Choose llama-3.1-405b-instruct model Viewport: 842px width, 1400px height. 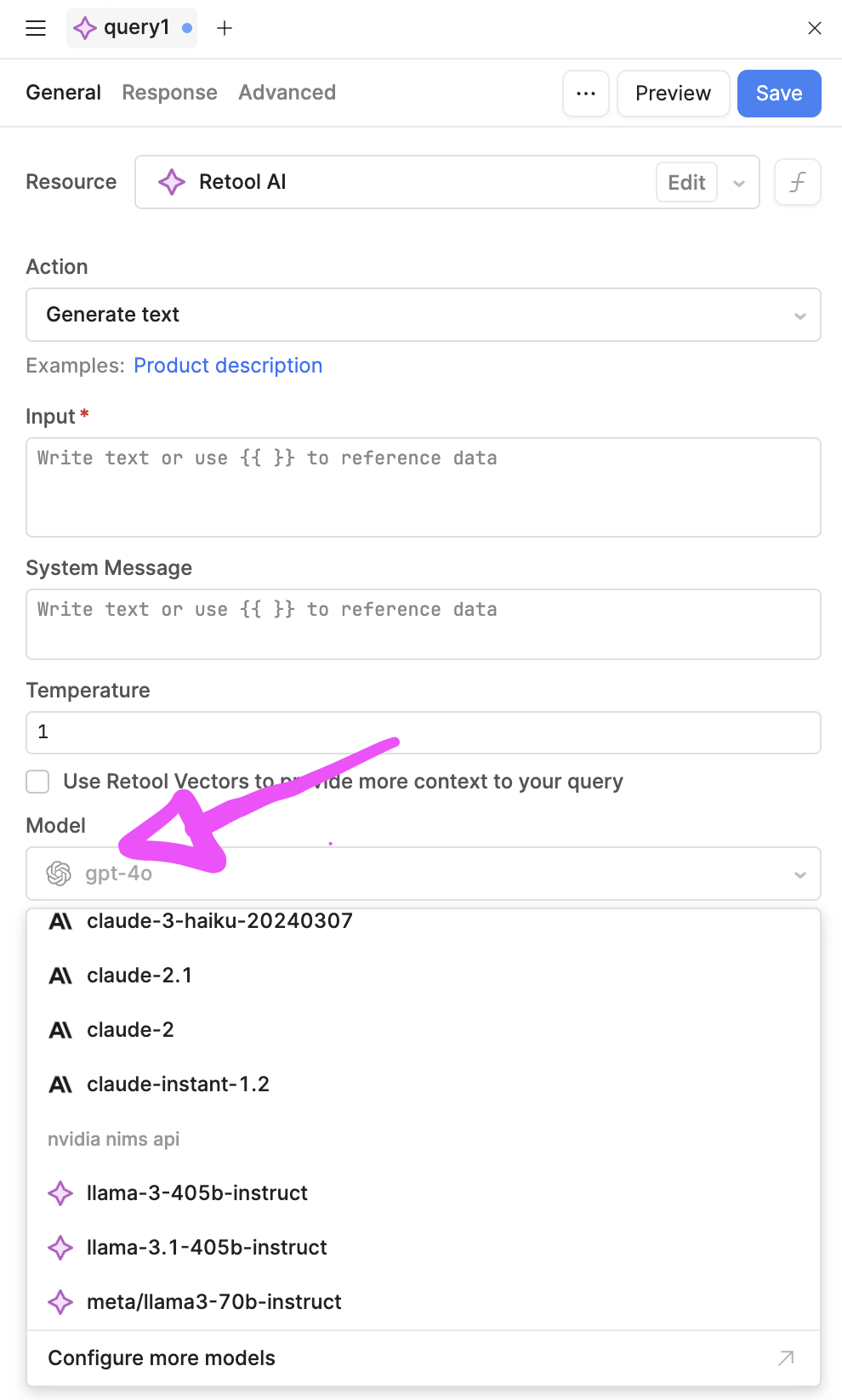424,1248
